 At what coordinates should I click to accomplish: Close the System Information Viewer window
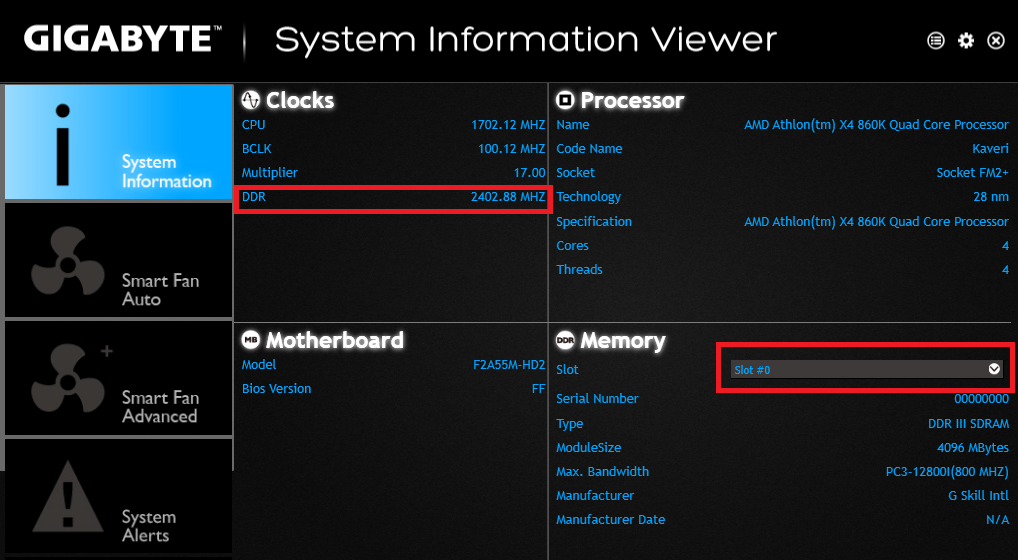[996, 41]
